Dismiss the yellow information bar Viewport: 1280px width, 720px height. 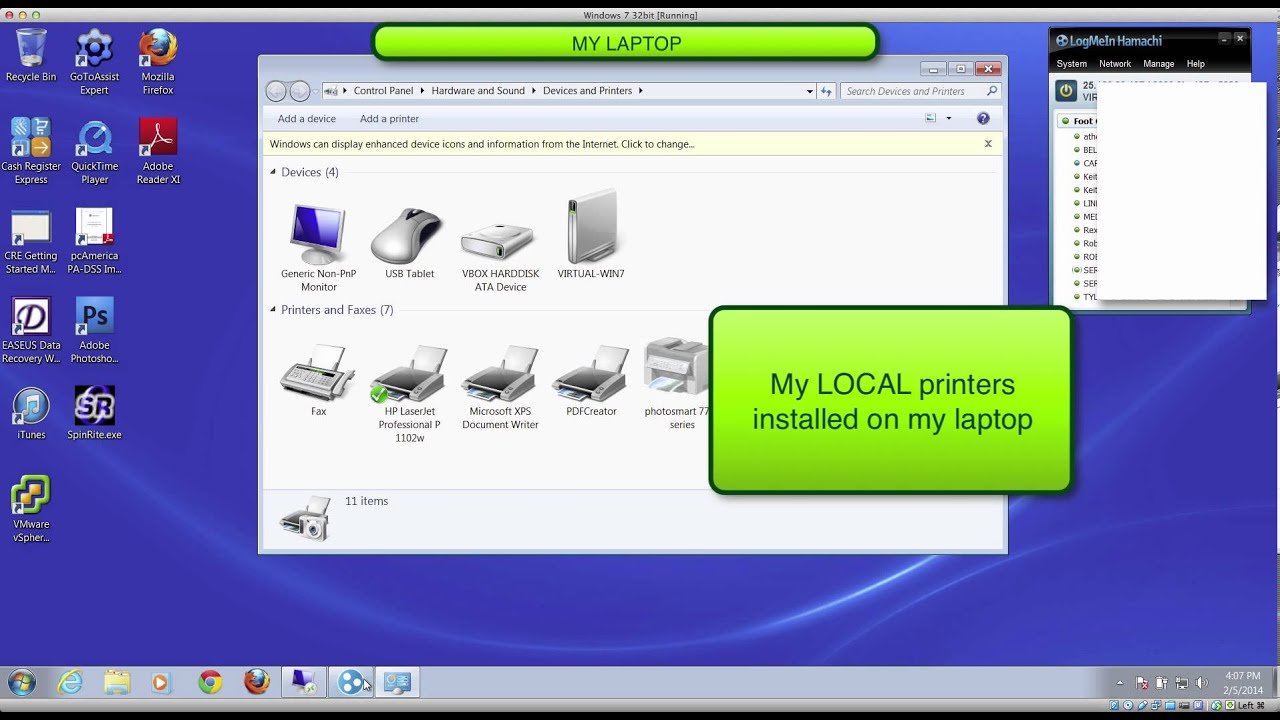pos(988,143)
